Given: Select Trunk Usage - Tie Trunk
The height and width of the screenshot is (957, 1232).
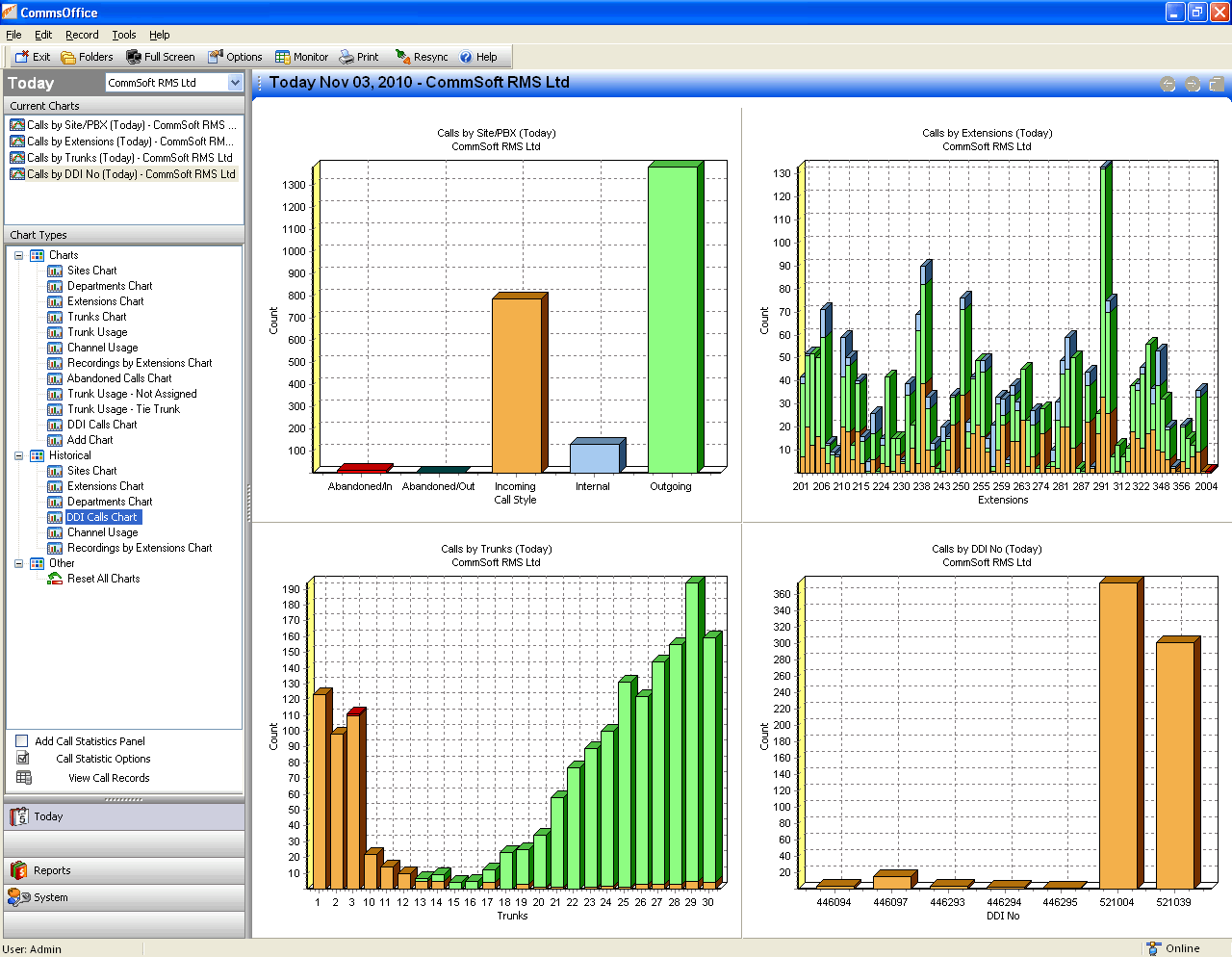Looking at the screenshot, I should (123, 409).
